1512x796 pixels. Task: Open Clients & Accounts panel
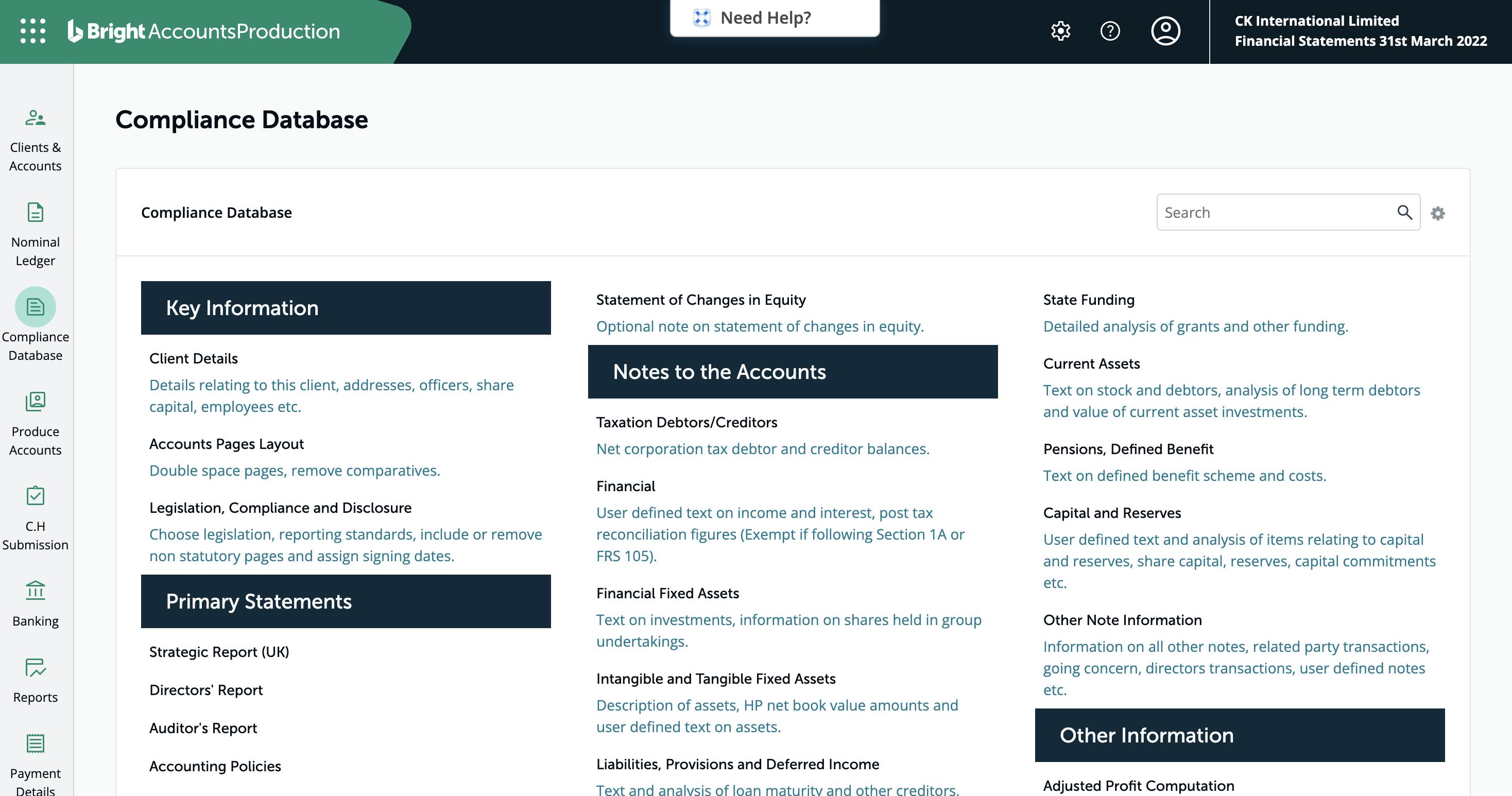[36, 137]
